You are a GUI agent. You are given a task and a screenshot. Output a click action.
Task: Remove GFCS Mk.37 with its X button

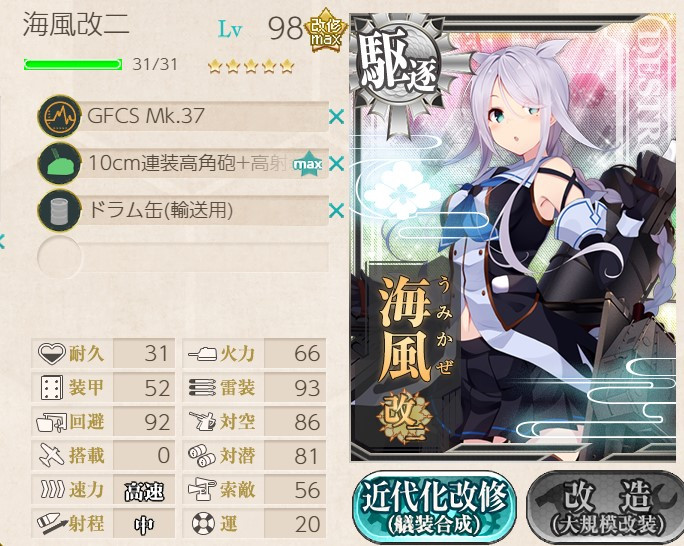click(x=336, y=117)
